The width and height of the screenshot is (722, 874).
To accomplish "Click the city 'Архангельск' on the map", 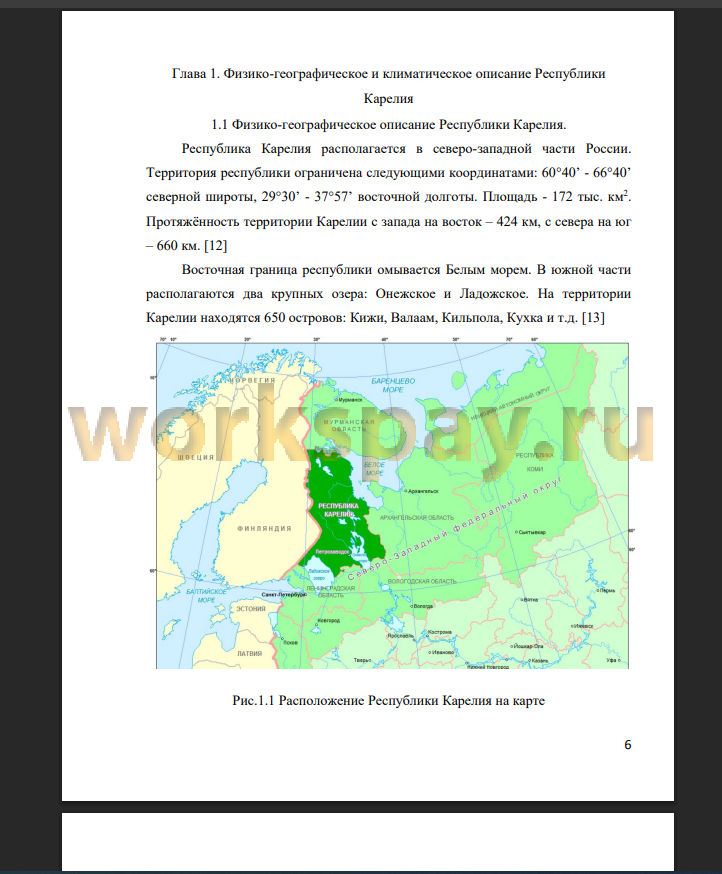I will coord(423,491).
